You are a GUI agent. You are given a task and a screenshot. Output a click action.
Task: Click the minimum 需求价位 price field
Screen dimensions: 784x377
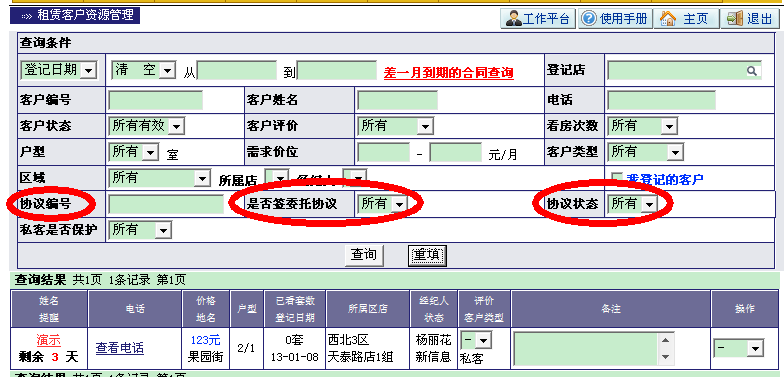pyautogui.click(x=384, y=152)
